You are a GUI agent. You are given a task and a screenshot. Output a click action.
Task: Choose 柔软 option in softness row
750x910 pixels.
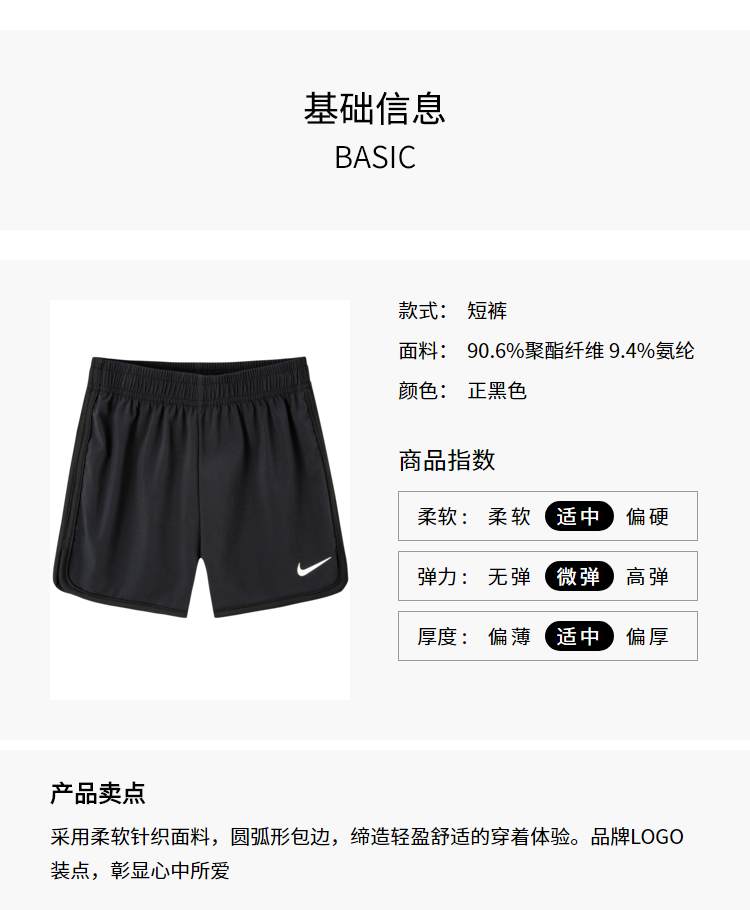click(x=509, y=517)
